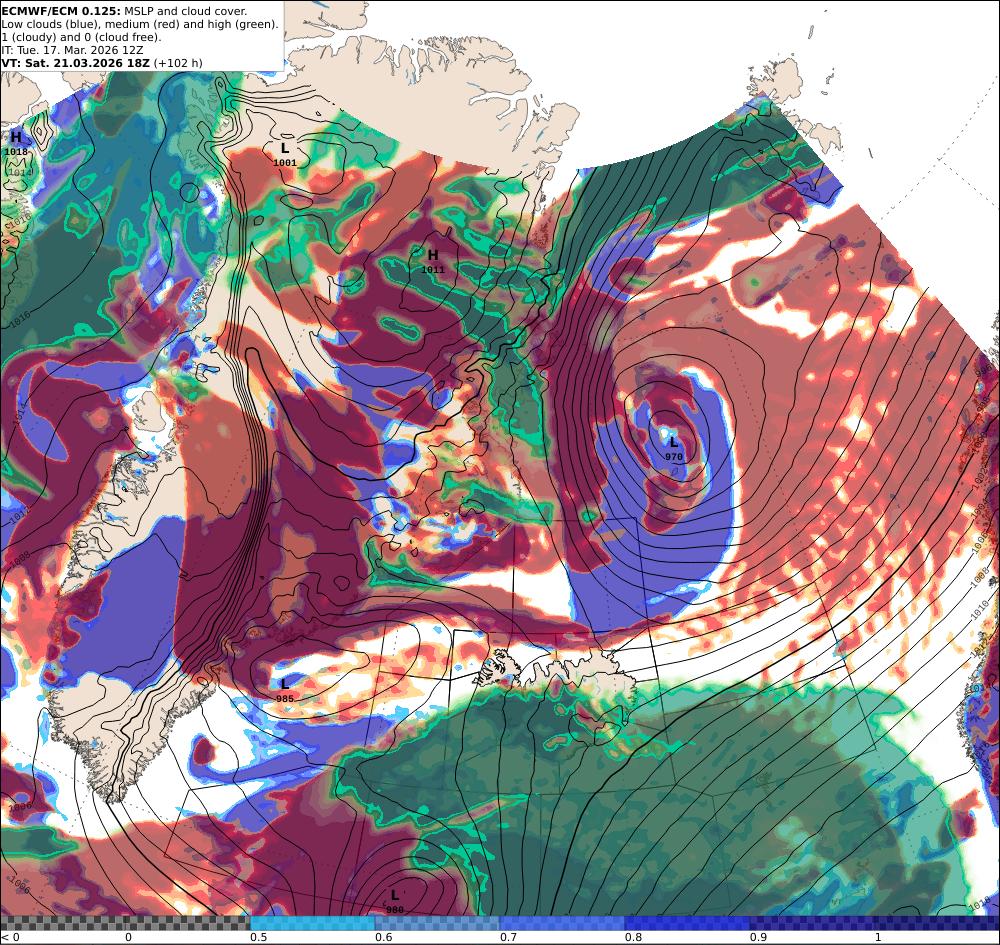Click the 'VT: Sat. 21.03.2026 18Z' valid time
This screenshot has width=1000, height=945.
tap(75, 63)
